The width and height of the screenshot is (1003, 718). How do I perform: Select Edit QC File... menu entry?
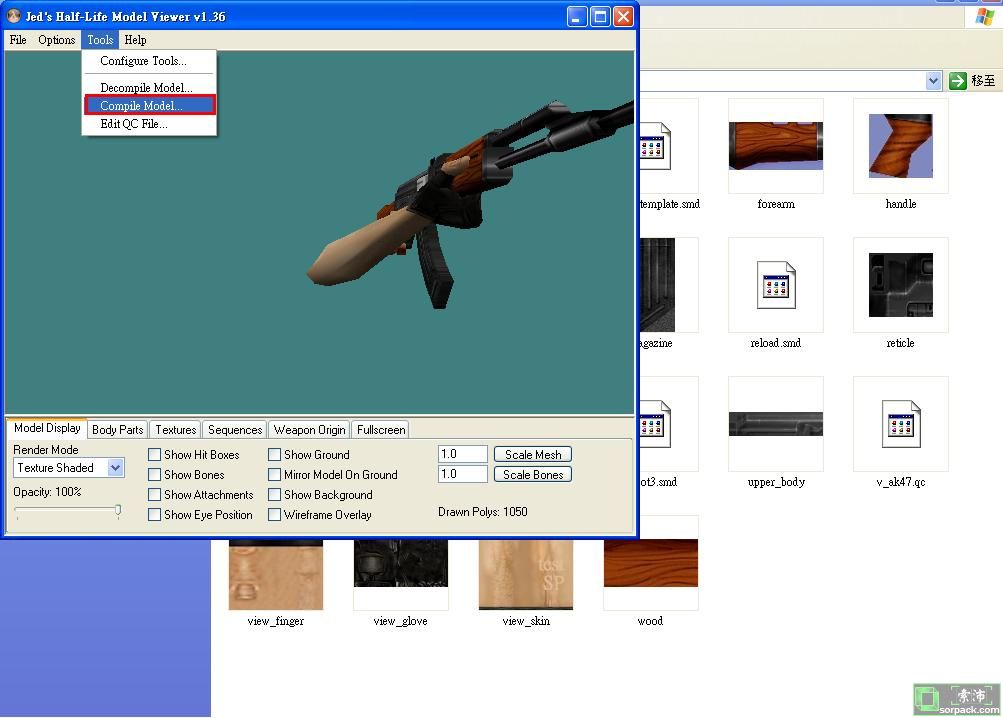click(134, 124)
